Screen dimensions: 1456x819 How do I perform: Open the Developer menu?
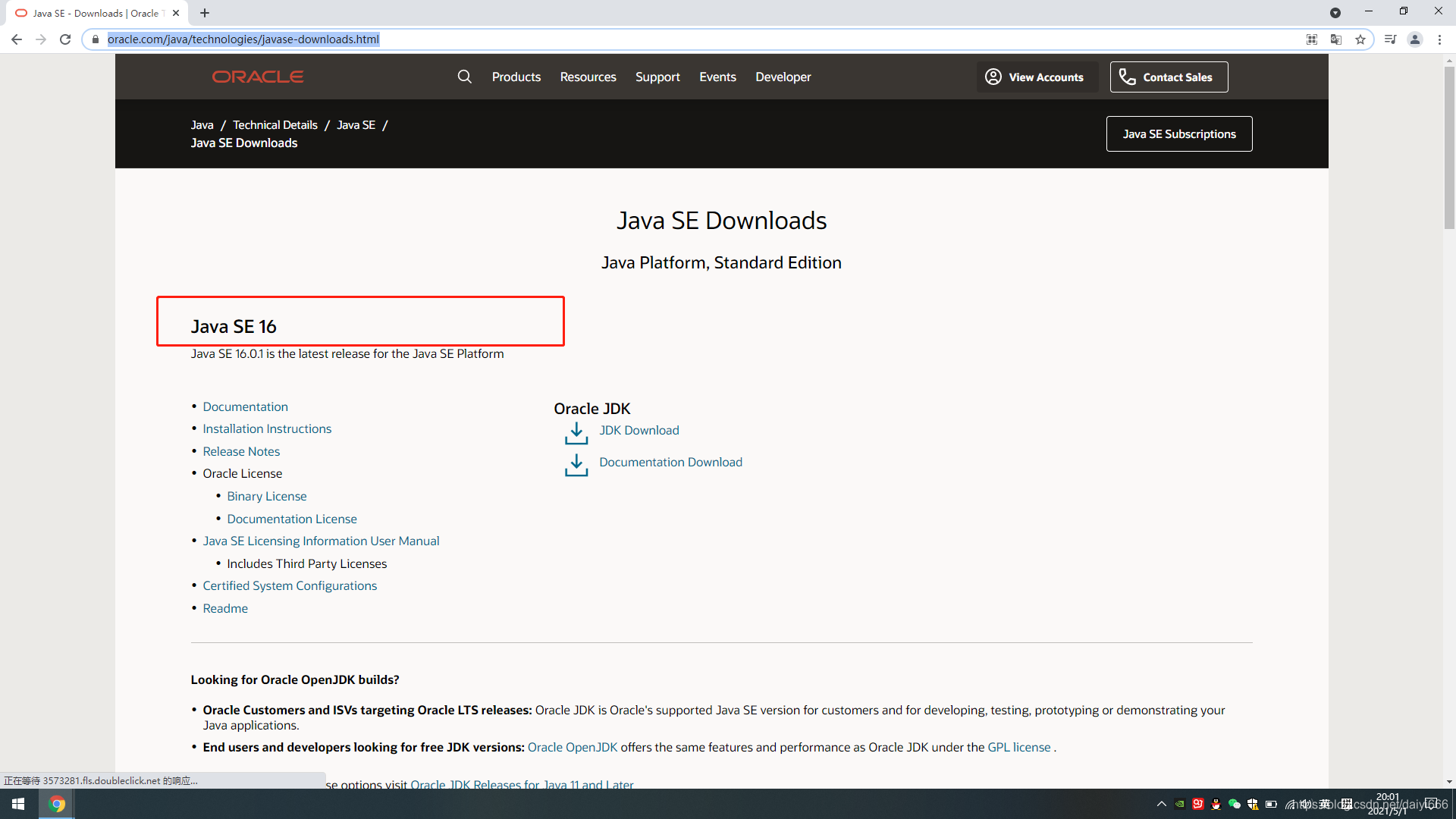pyautogui.click(x=783, y=77)
